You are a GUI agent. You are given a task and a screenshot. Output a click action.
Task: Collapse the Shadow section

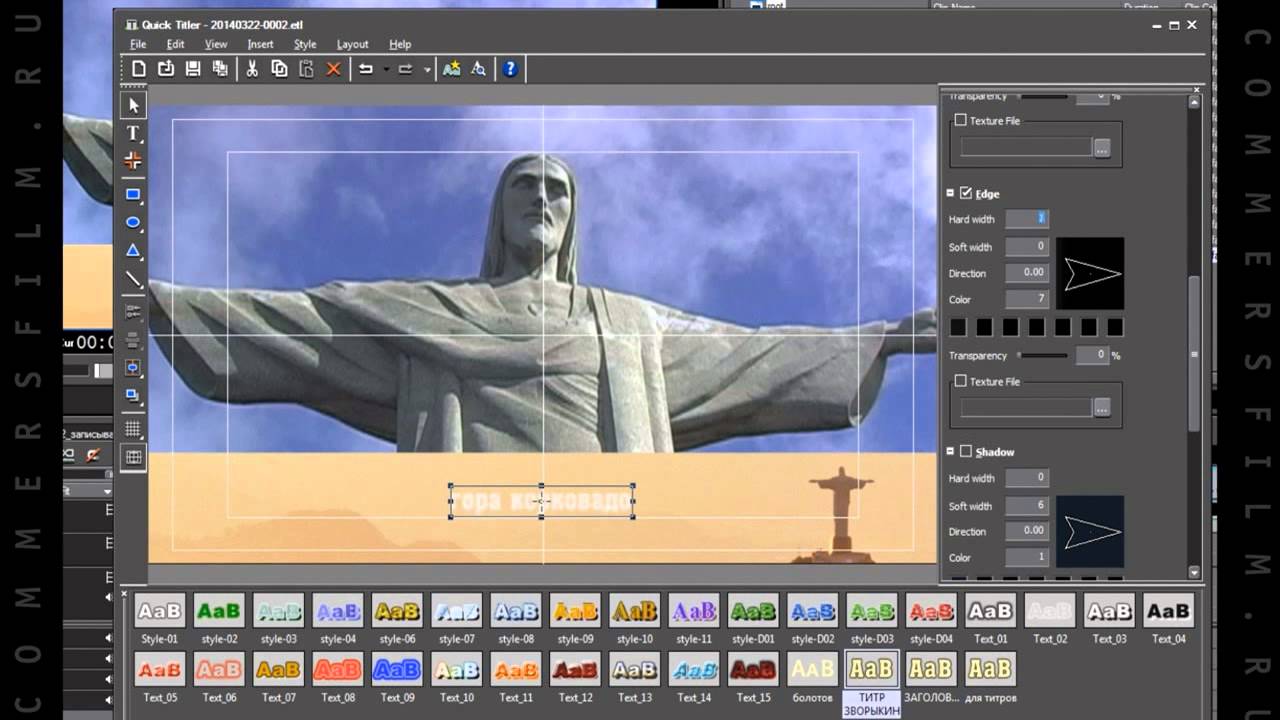click(950, 451)
